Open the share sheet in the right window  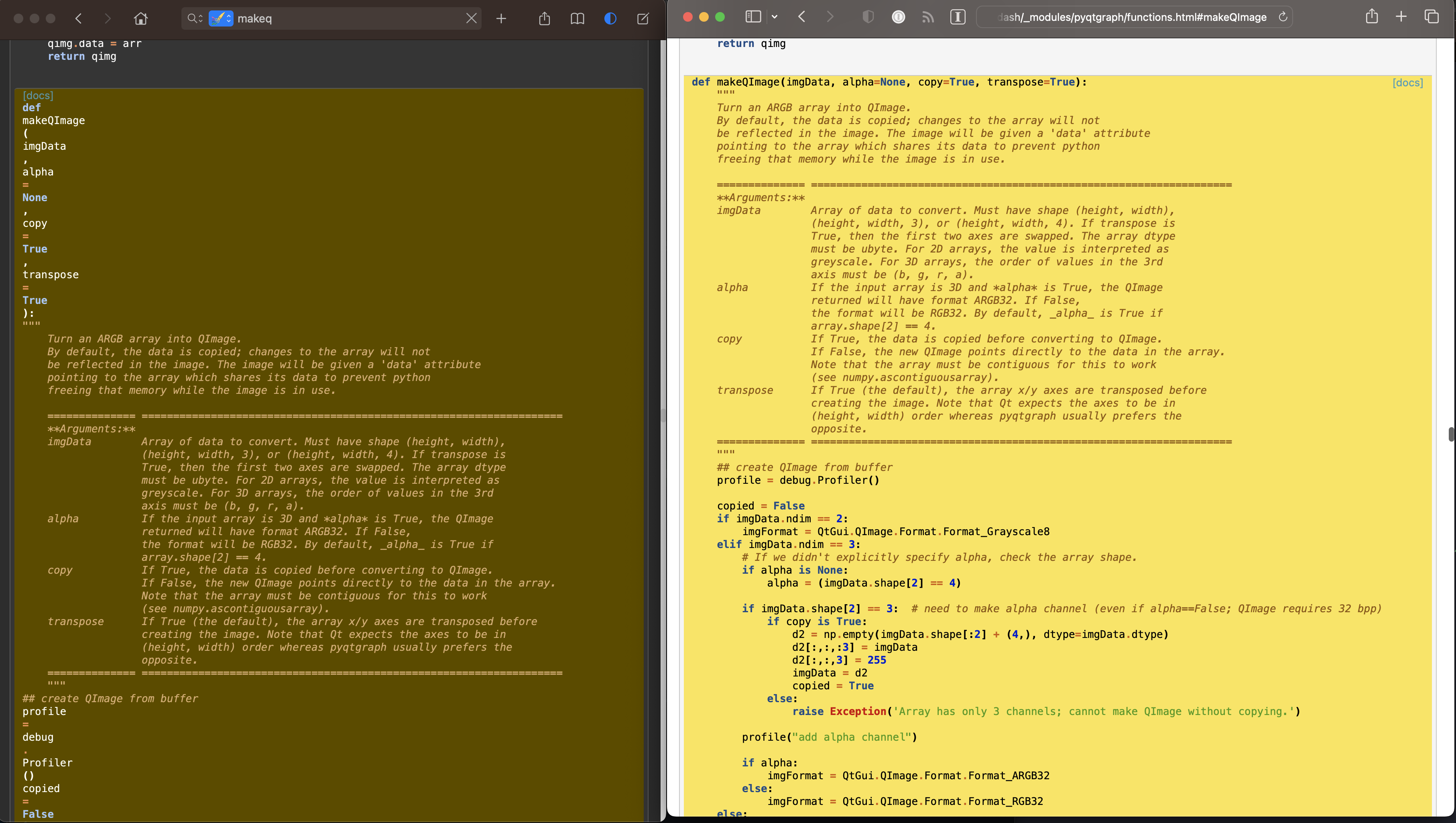[1373, 16]
